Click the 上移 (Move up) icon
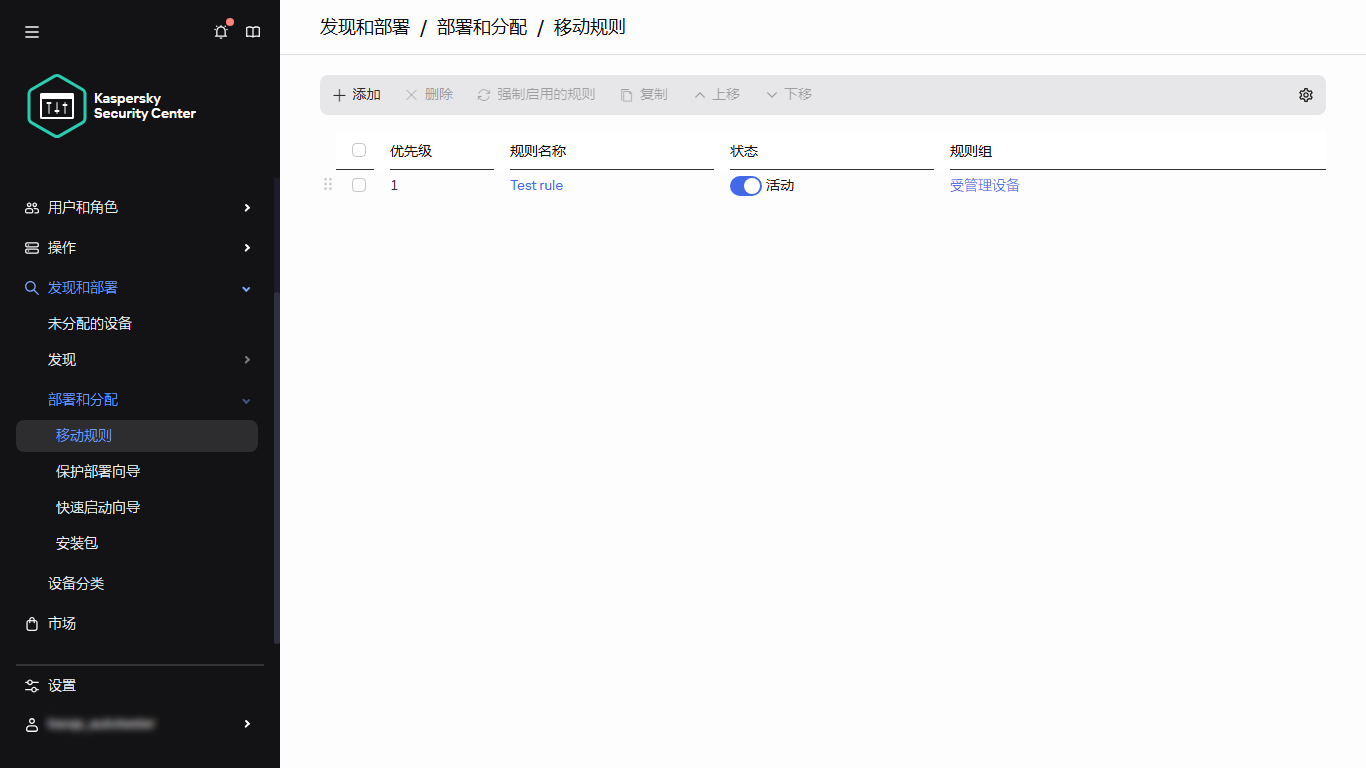The height and width of the screenshot is (768, 1366). (700, 94)
